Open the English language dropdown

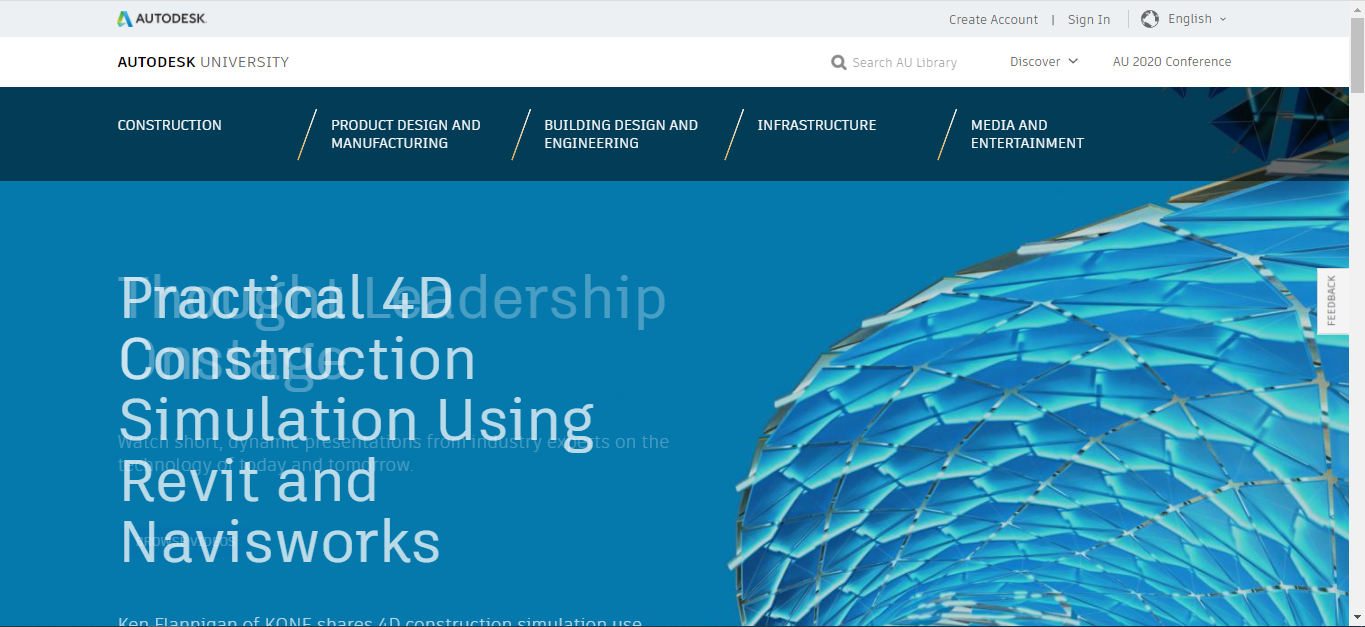[x=1196, y=19]
